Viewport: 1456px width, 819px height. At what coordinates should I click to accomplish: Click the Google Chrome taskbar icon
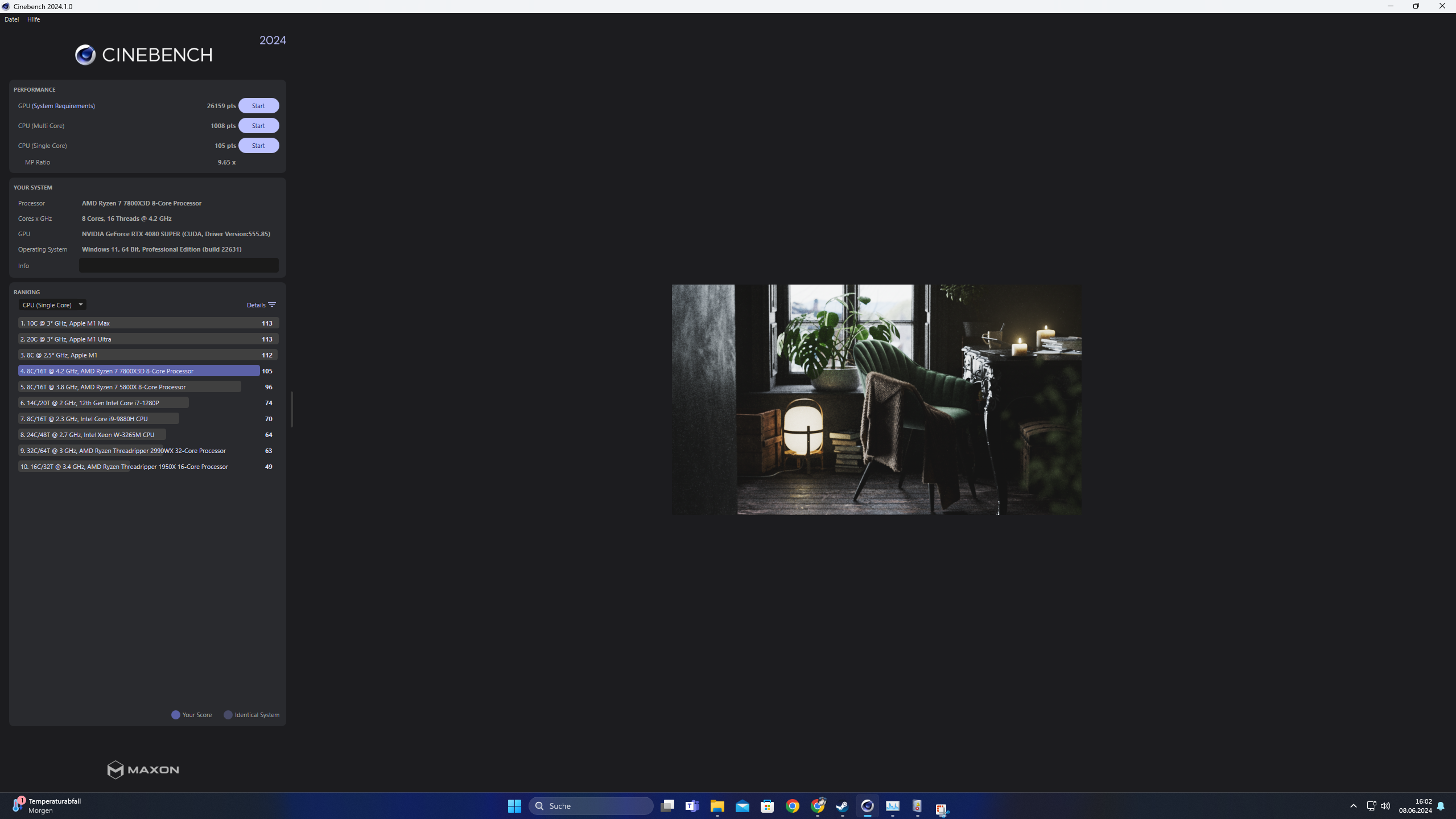(x=792, y=805)
